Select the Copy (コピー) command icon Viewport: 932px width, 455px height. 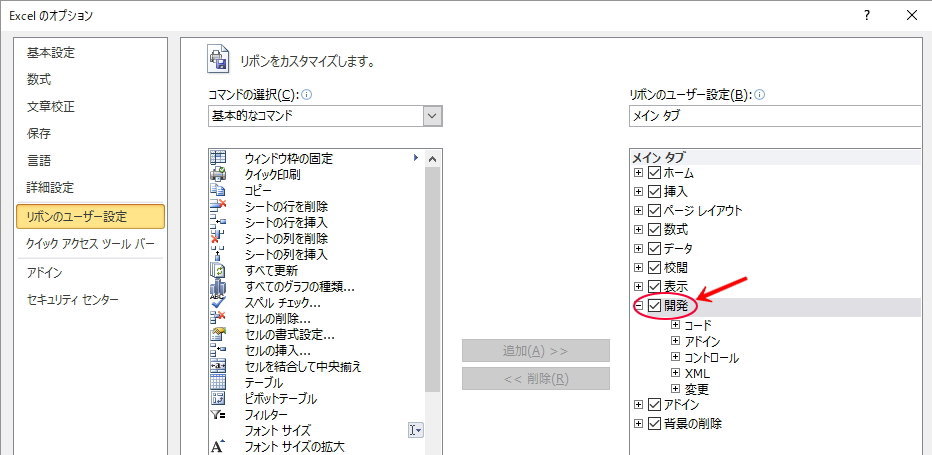218,190
